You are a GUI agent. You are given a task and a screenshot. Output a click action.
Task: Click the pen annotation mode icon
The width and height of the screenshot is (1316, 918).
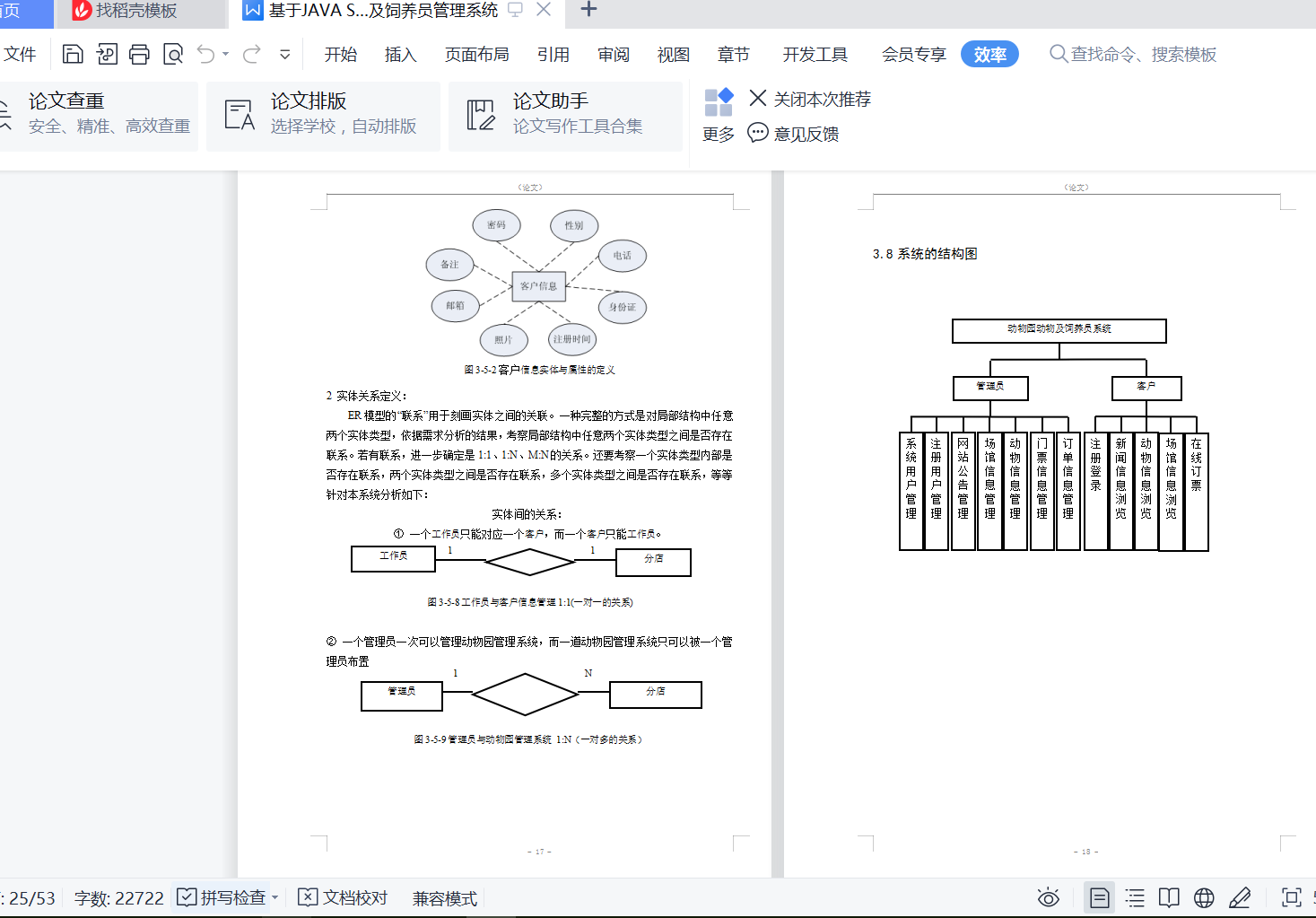coord(1240,897)
